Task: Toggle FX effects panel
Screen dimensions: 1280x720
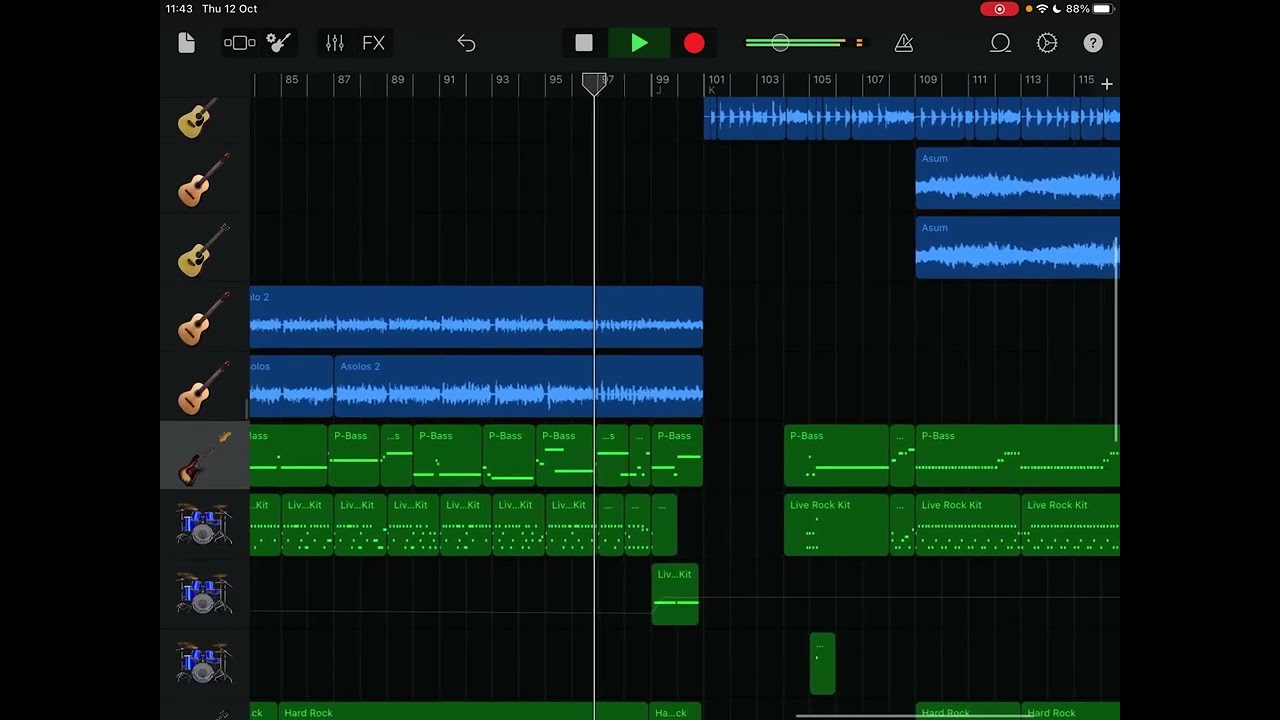Action: [x=373, y=43]
